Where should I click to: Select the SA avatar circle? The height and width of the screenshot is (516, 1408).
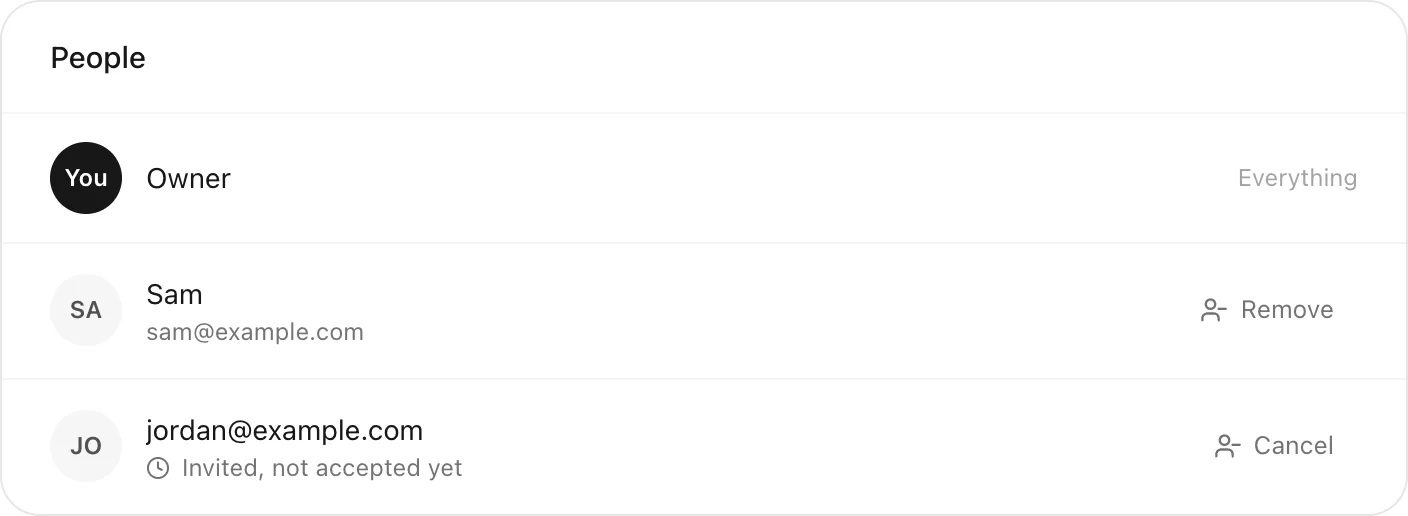(x=86, y=310)
